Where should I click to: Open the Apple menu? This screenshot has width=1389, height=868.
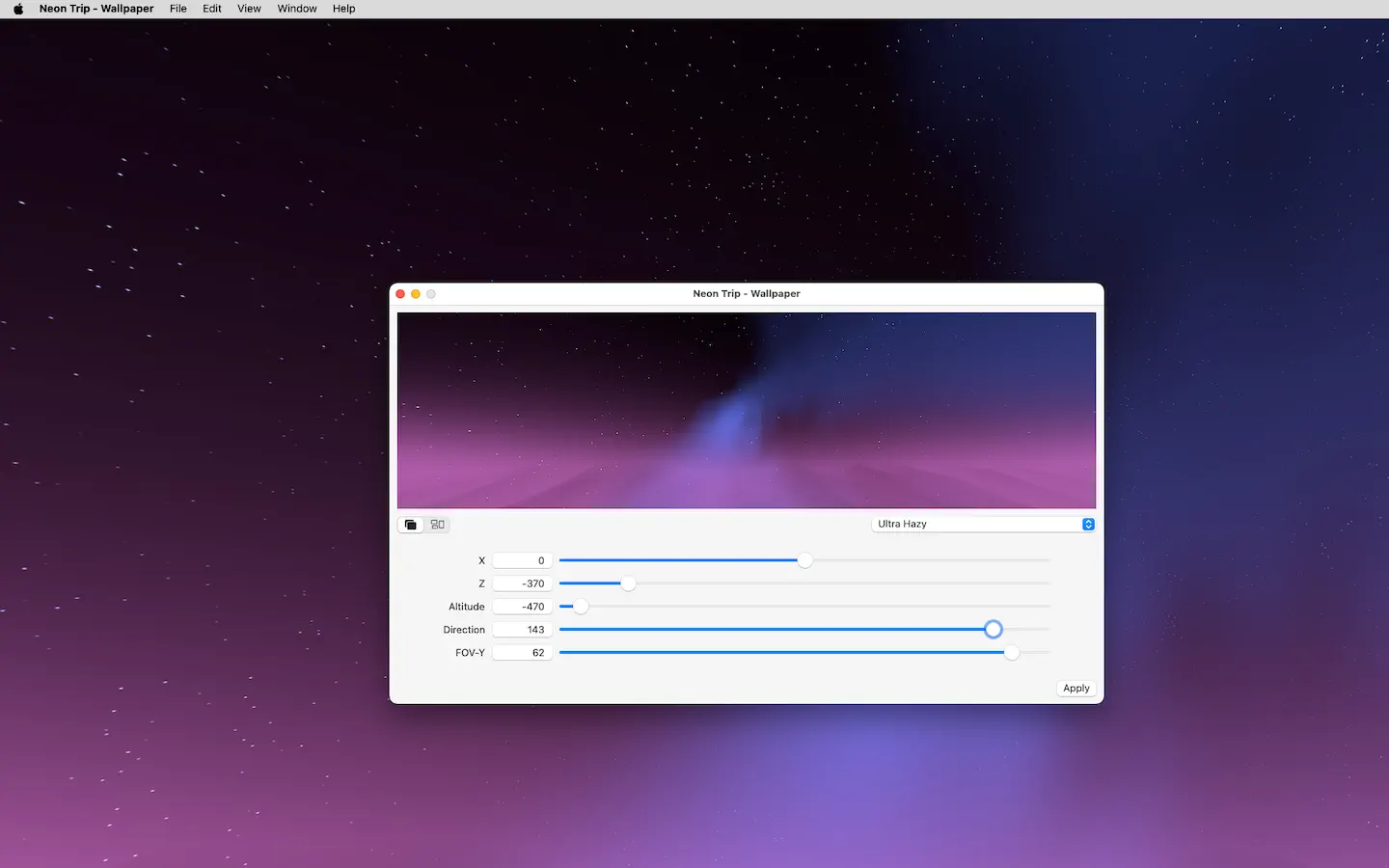pyautogui.click(x=18, y=9)
